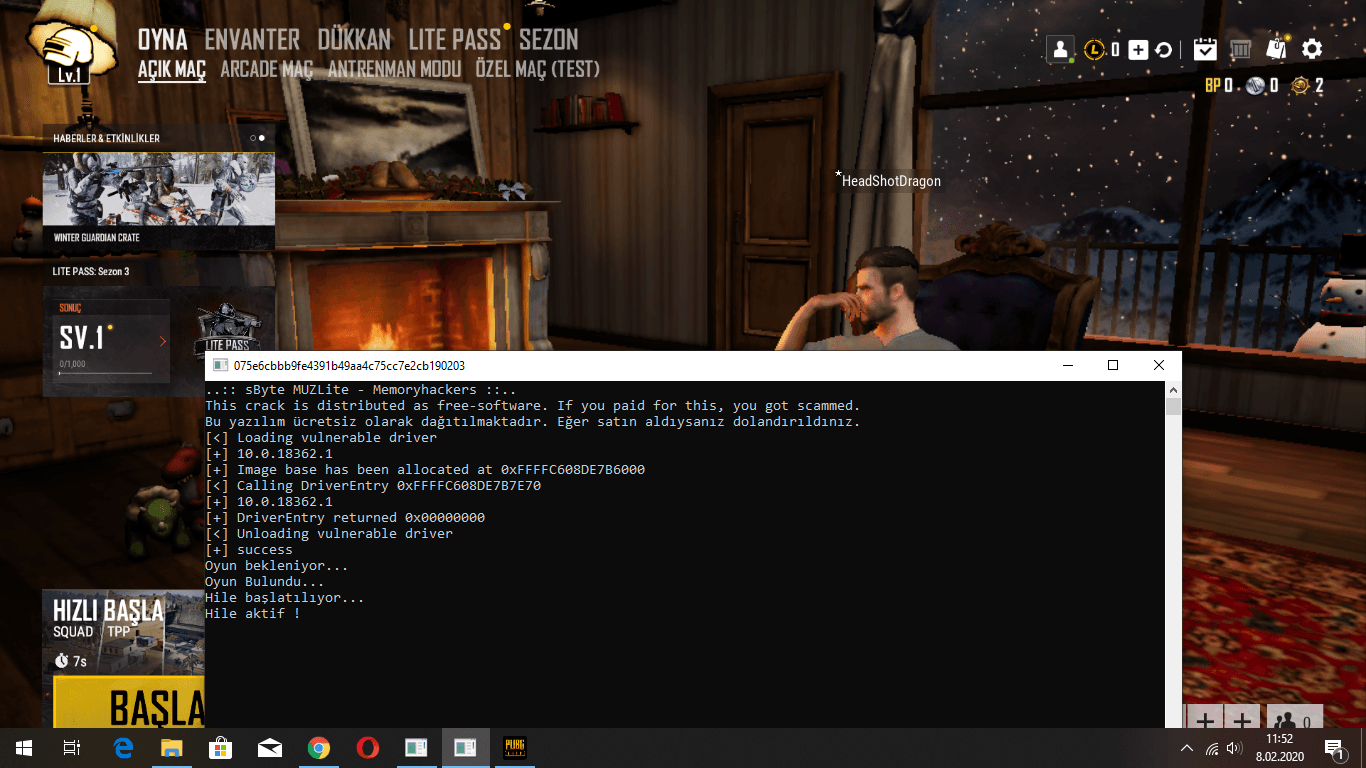1366x768 pixels.
Task: Open the friend status profile icon
Action: point(1061,49)
